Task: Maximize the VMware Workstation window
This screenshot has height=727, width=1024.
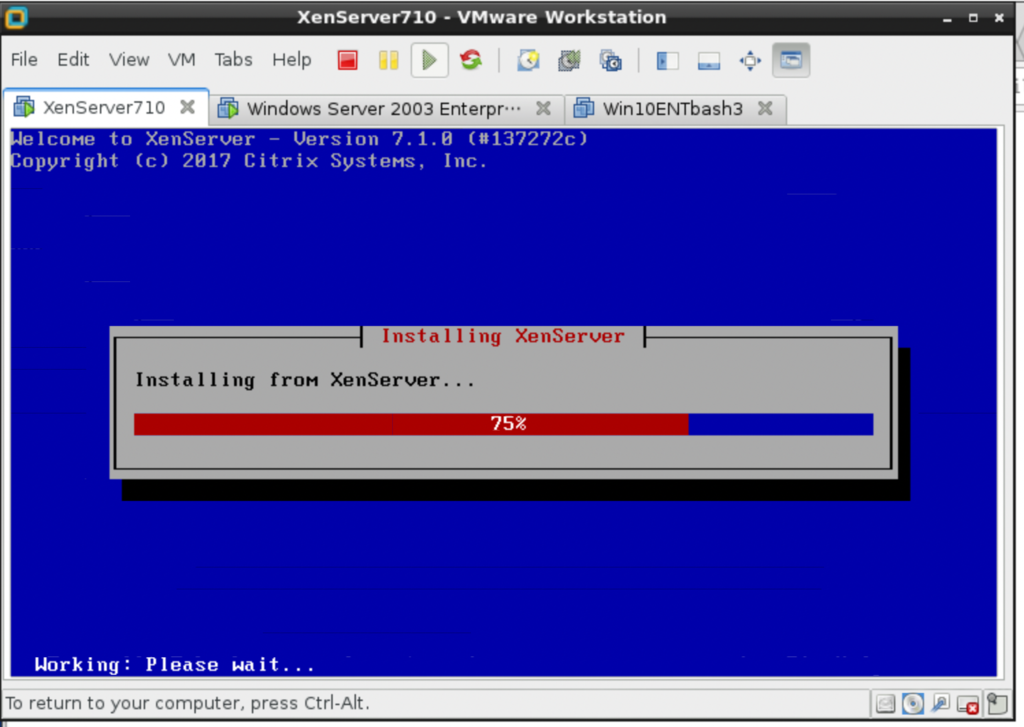Action: coord(973,18)
